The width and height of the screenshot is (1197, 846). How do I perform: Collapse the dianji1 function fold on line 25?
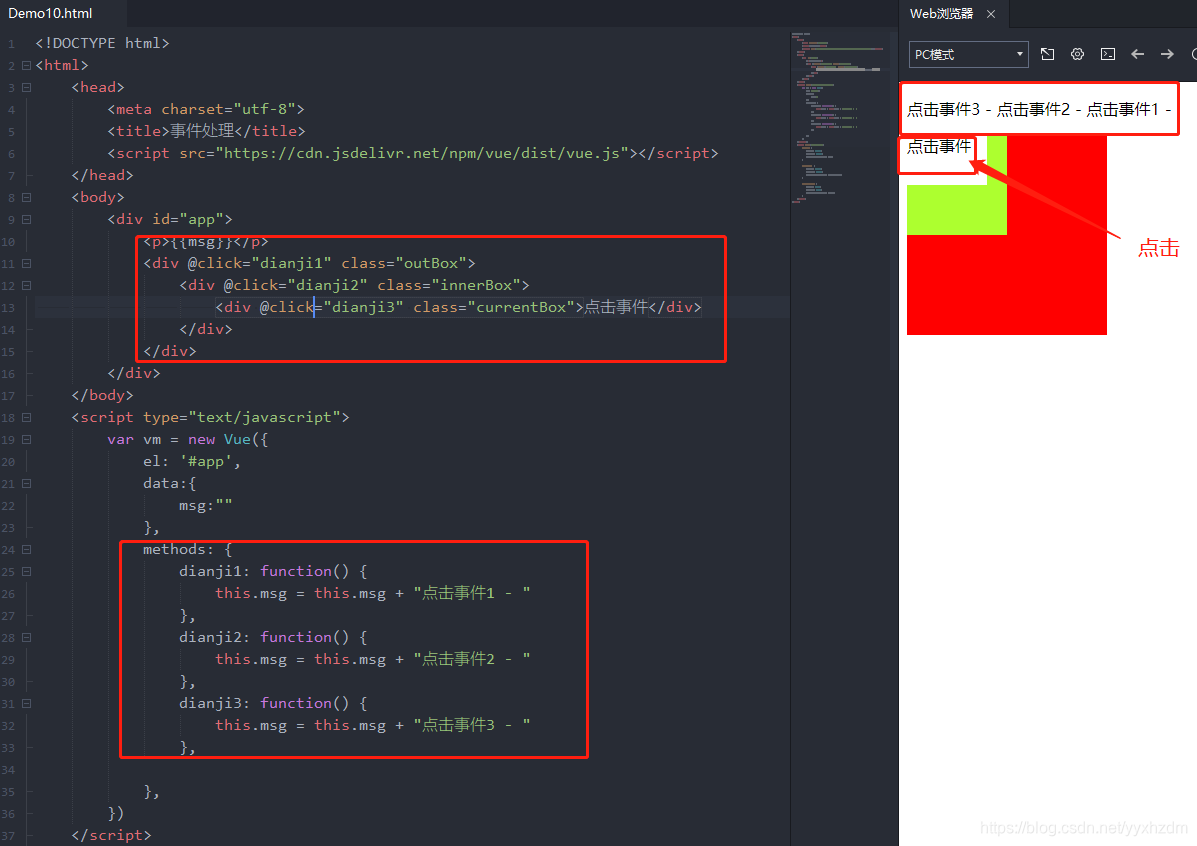(27, 572)
